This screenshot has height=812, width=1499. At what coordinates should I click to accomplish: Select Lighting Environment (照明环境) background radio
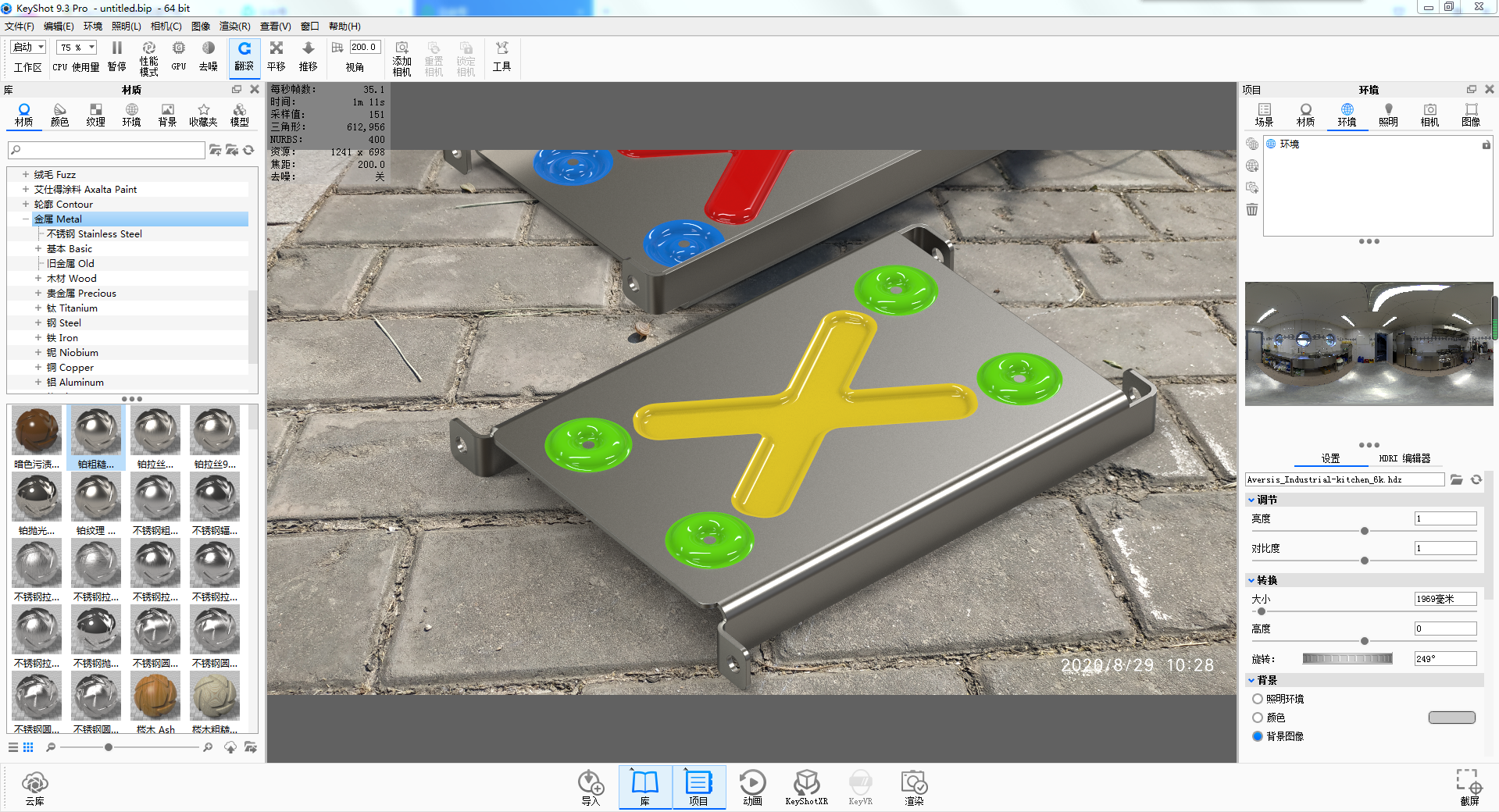click(1258, 699)
